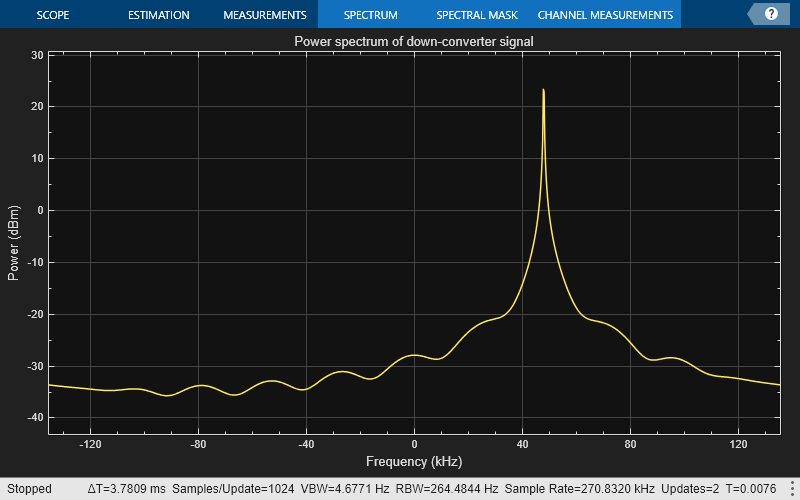Click the 0 tick on the frequency axis
The image size is (800, 500).
pos(414,443)
